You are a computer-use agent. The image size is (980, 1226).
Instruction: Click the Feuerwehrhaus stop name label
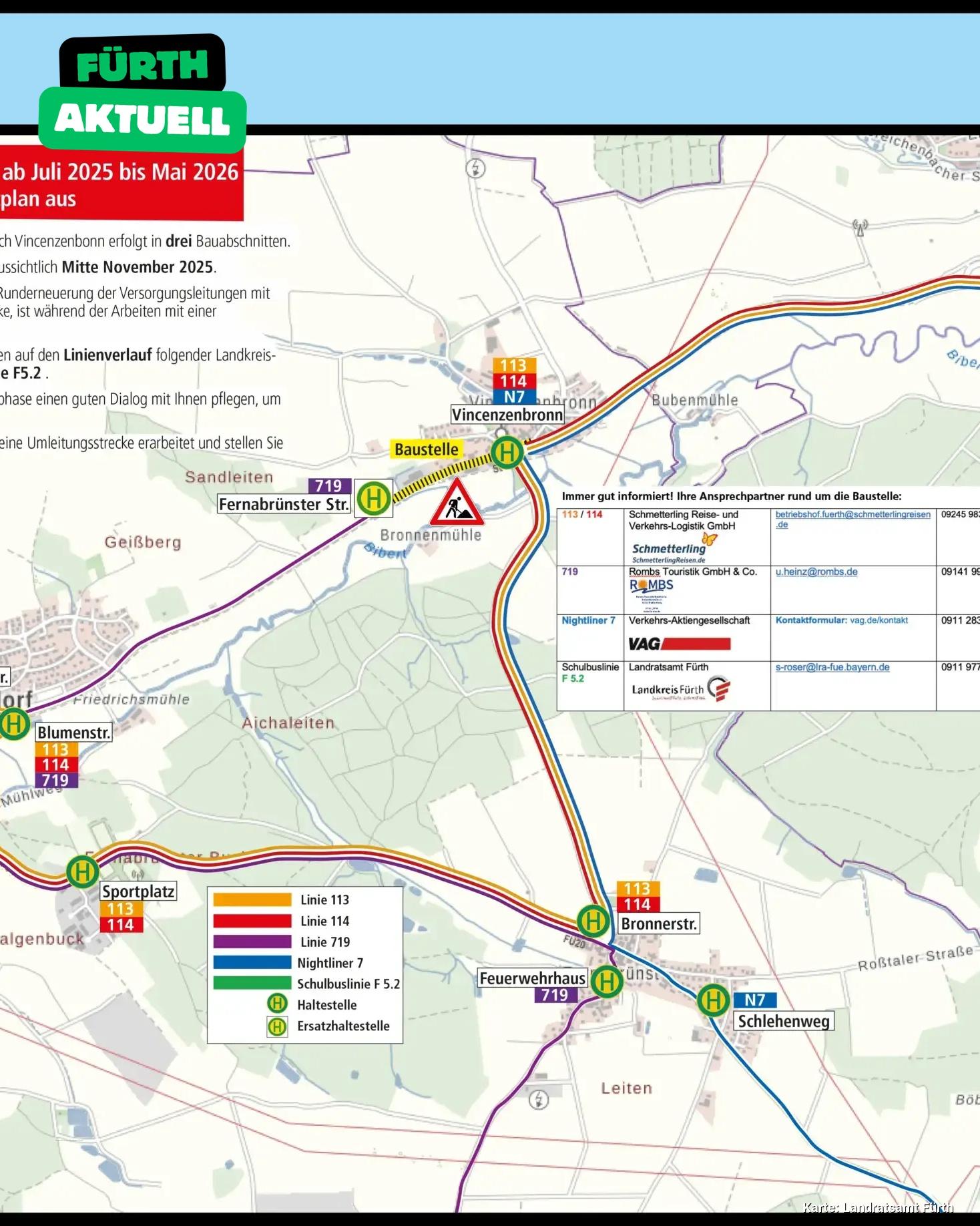[533, 978]
